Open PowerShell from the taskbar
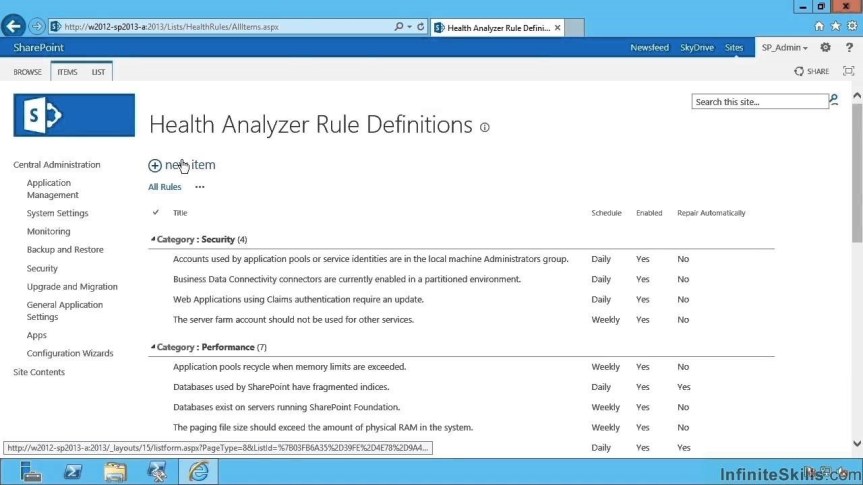The image size is (863, 485). pyautogui.click(x=73, y=472)
